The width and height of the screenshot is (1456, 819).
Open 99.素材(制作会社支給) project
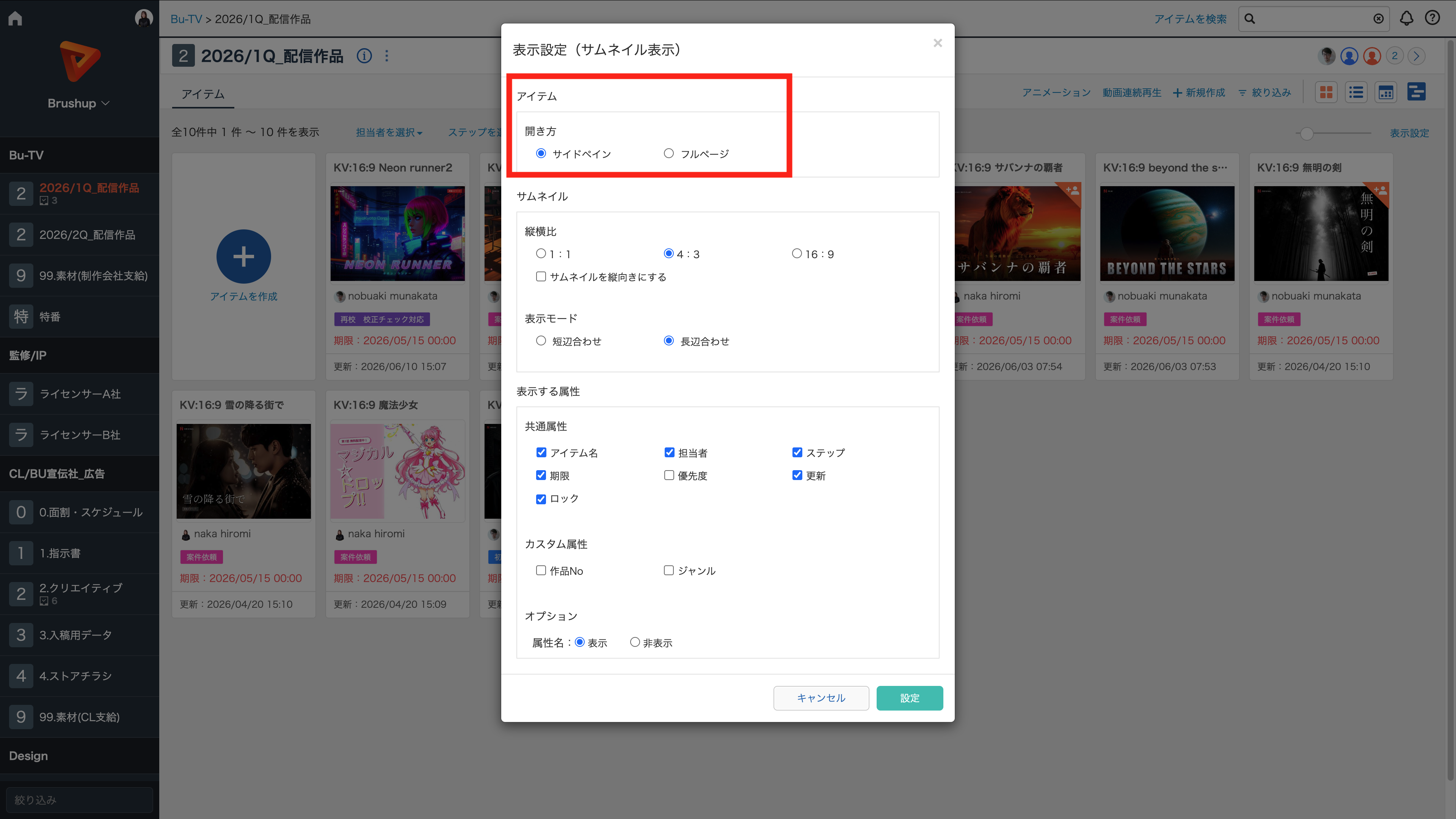79,276
